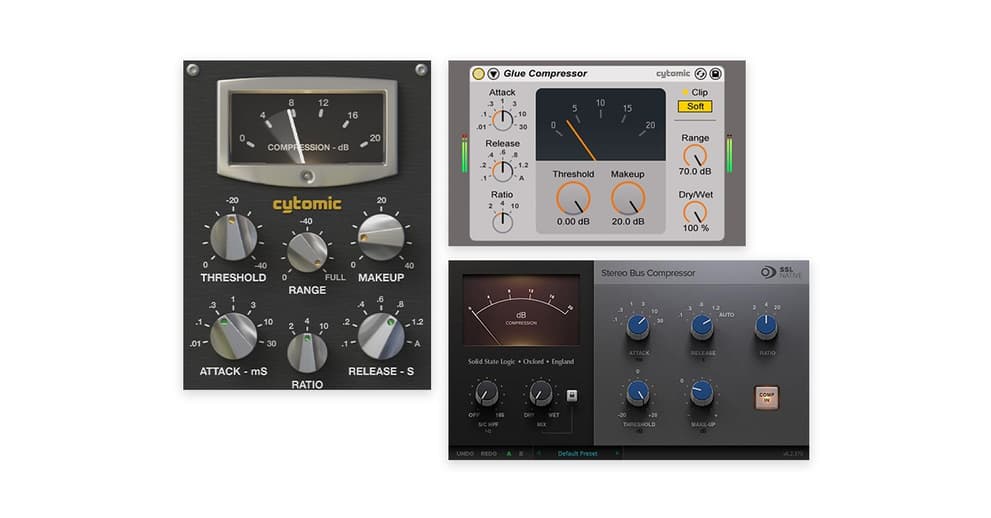Toggle the COMP IN button on SSL compressor

pyautogui.click(x=767, y=397)
